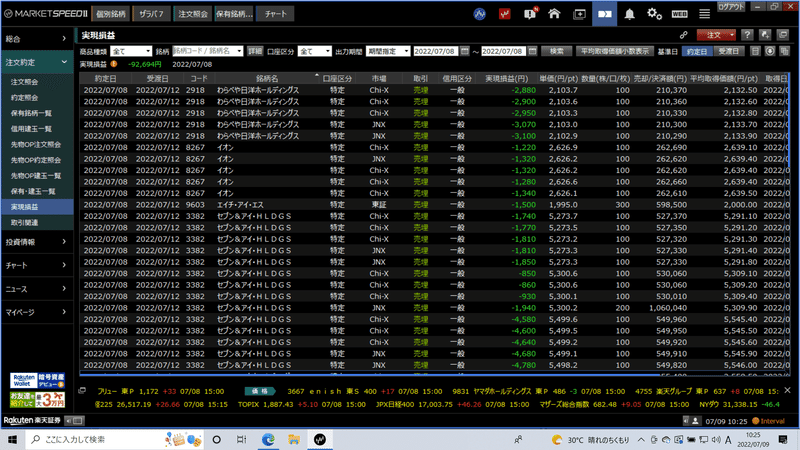This screenshot has width=800, height=450.
Task: Toggle the sidebar collapse icon beside Rakuten 楽天証券
Action: [x=75, y=420]
